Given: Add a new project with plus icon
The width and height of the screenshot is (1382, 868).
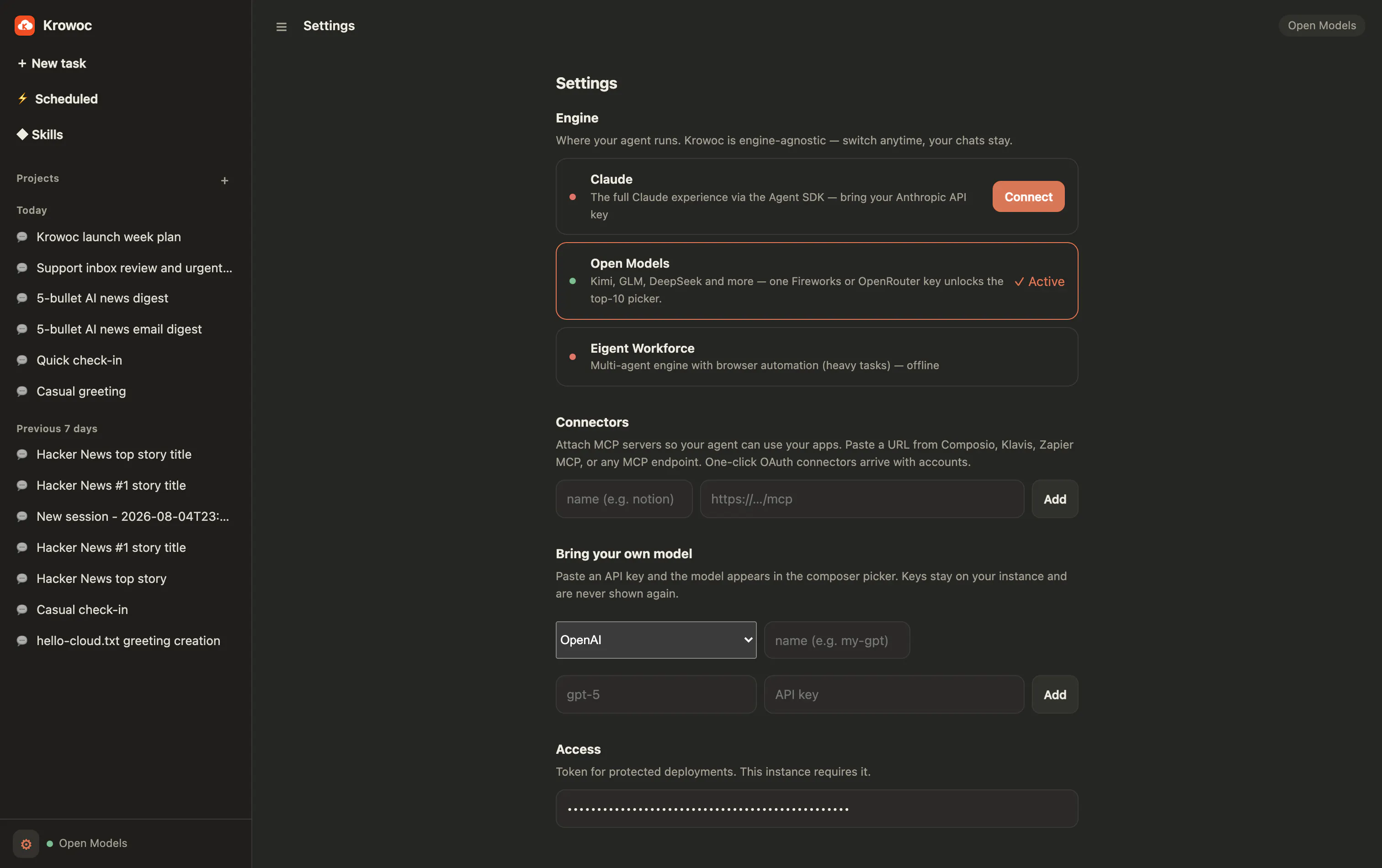Looking at the screenshot, I should pos(224,181).
